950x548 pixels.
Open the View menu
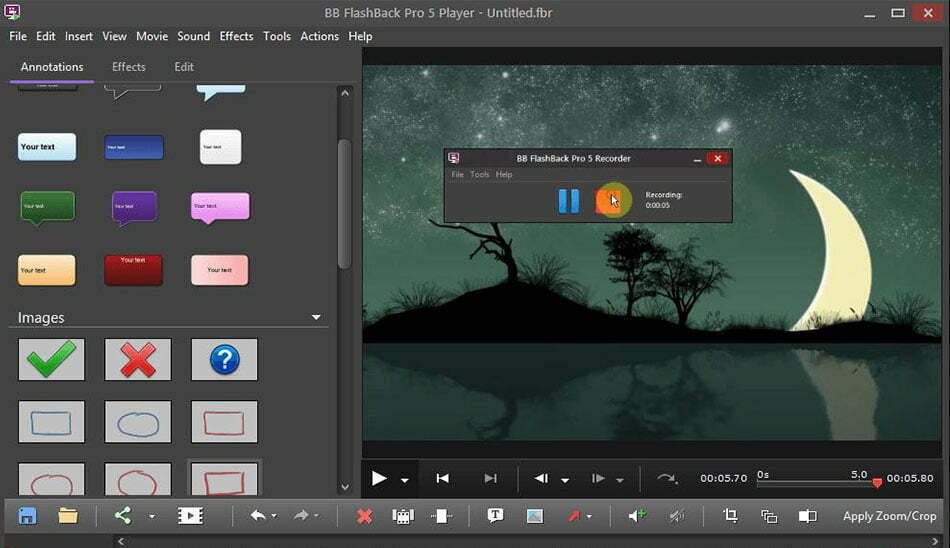(114, 36)
